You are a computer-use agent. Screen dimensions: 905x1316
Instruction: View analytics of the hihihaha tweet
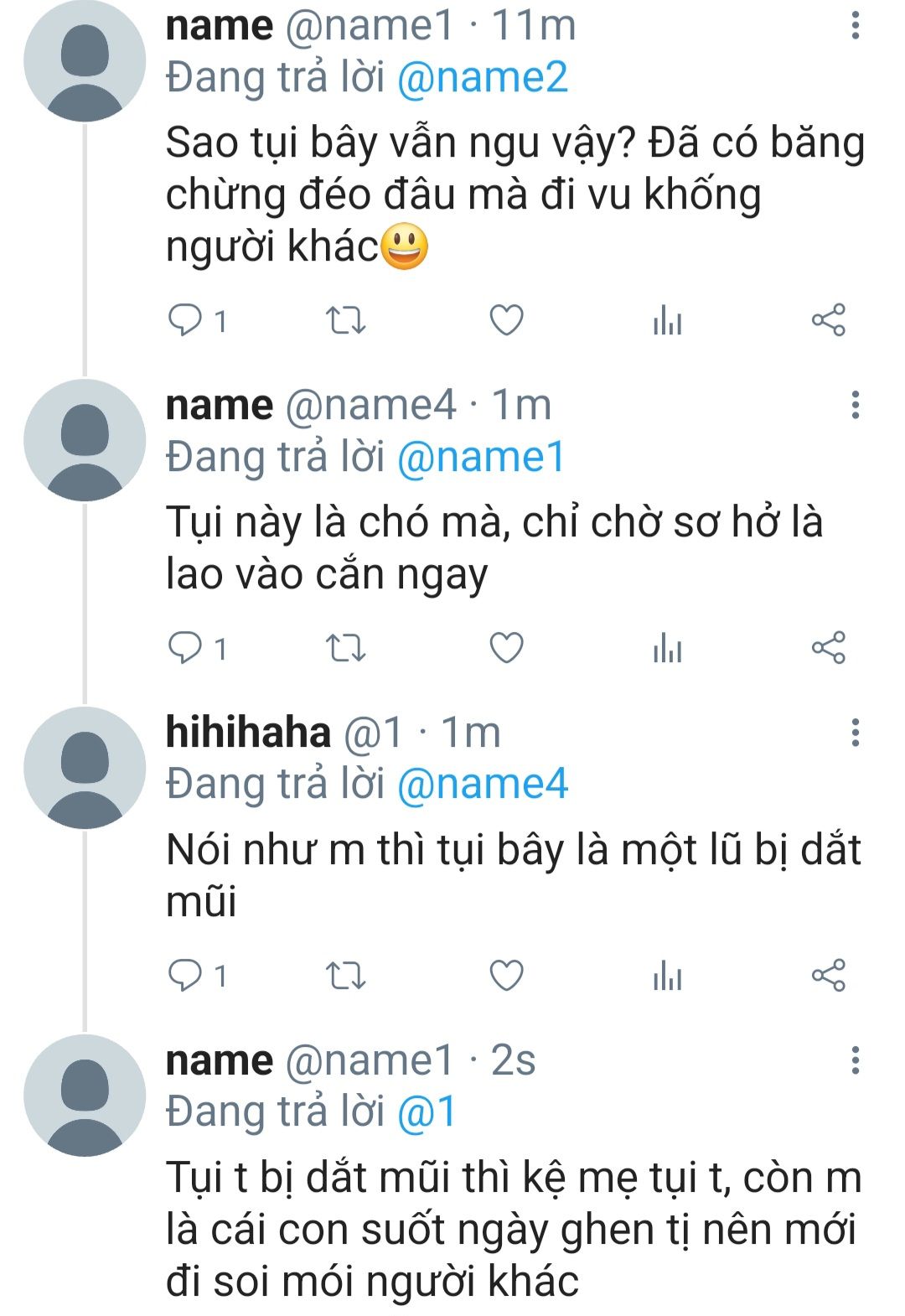[x=667, y=976]
